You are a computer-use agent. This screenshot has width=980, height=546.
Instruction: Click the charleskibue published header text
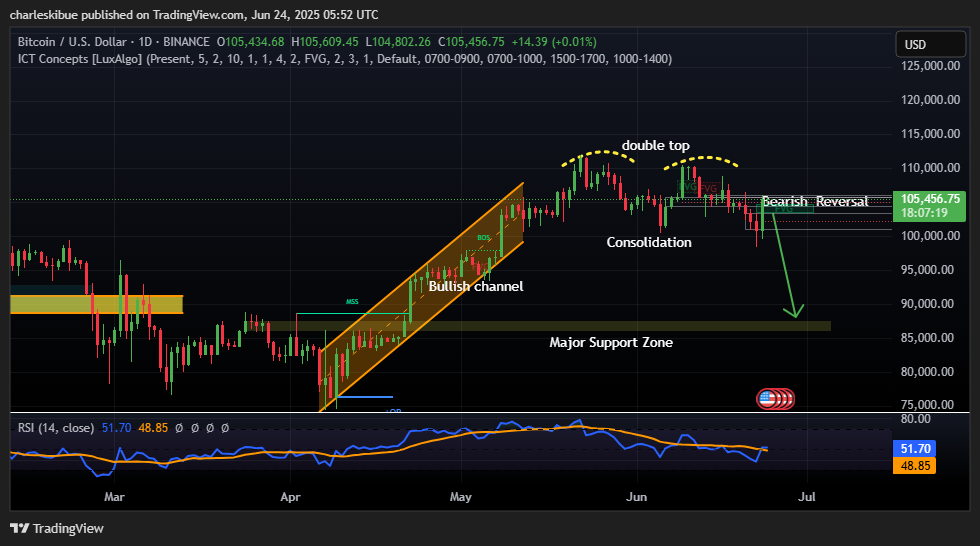click(194, 14)
